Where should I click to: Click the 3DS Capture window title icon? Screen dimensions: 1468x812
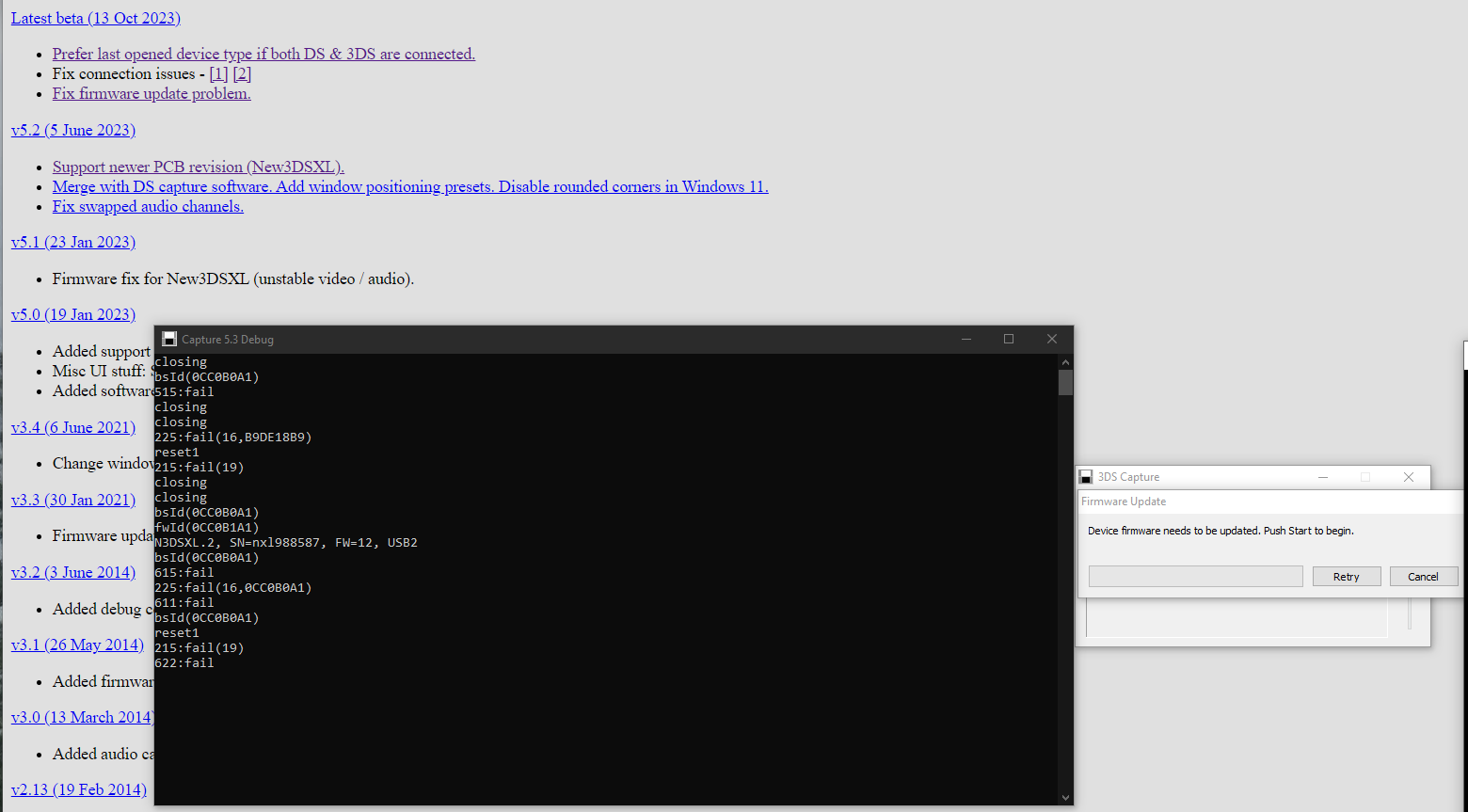click(x=1086, y=477)
